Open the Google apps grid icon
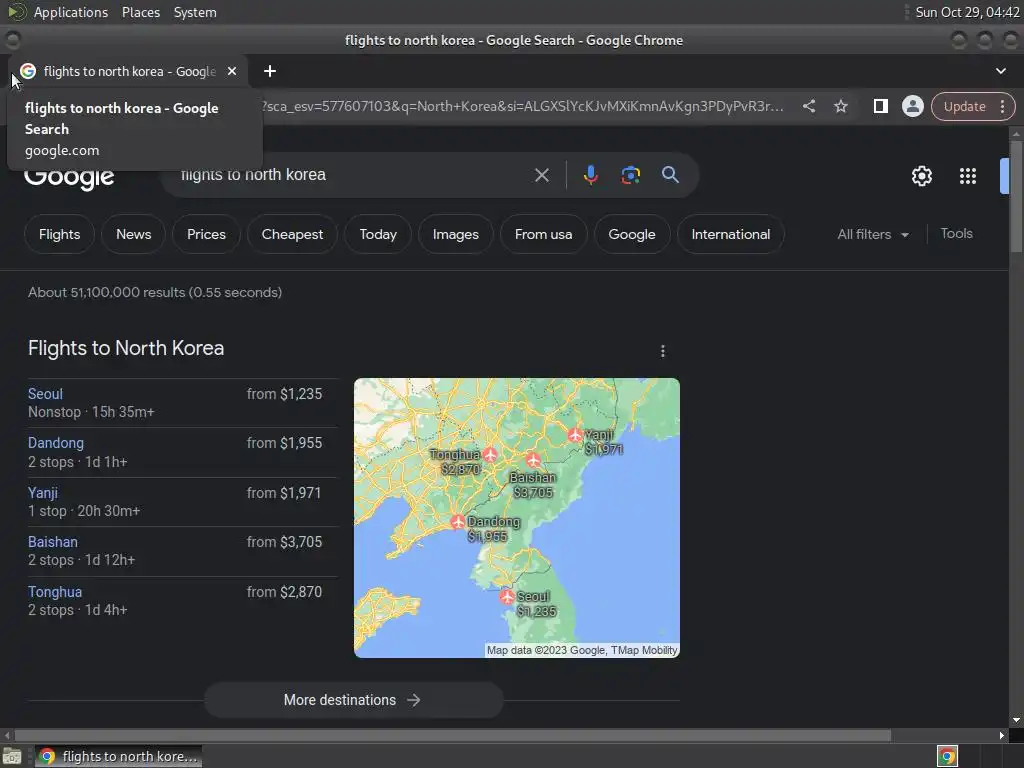 (968, 176)
